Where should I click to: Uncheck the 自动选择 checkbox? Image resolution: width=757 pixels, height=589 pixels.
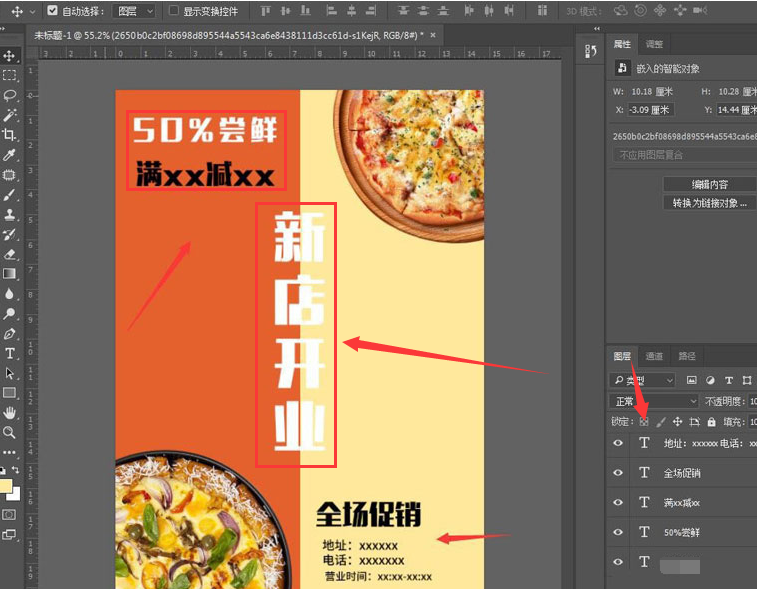[x=52, y=11]
